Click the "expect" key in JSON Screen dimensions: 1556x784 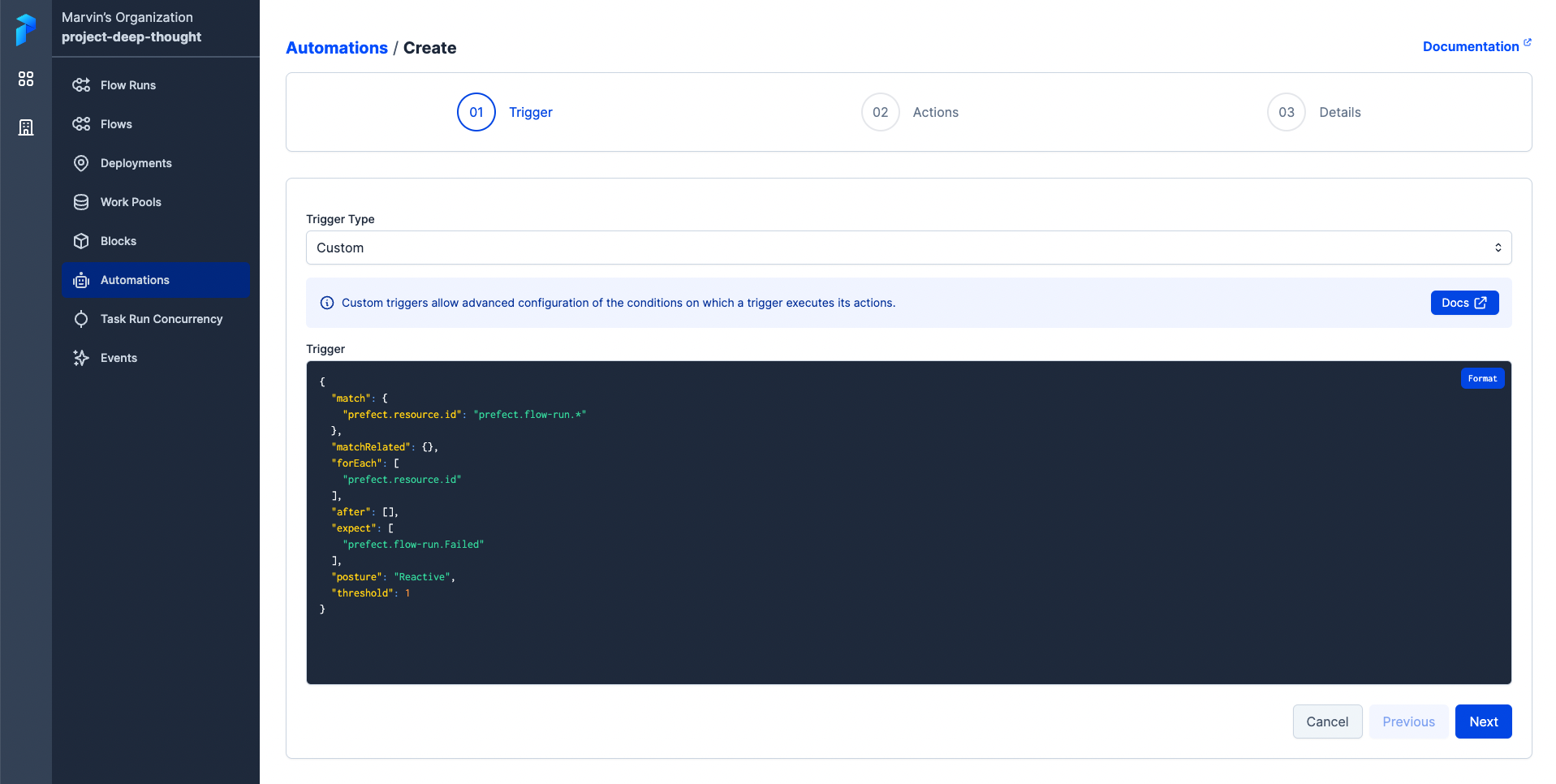(x=354, y=528)
